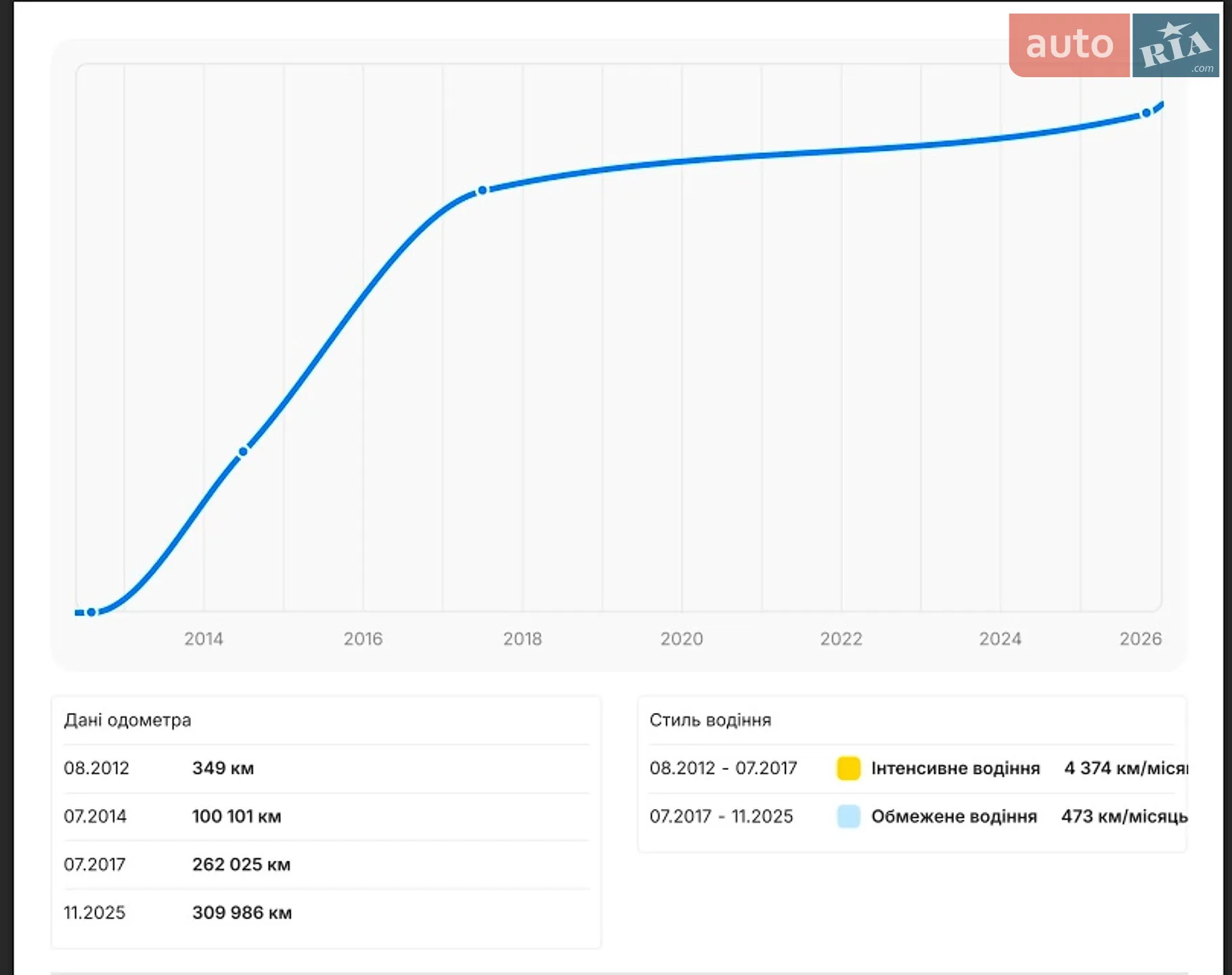Select the 08.2012 odometer row
This screenshot has height=975, width=1232.
coord(326,768)
